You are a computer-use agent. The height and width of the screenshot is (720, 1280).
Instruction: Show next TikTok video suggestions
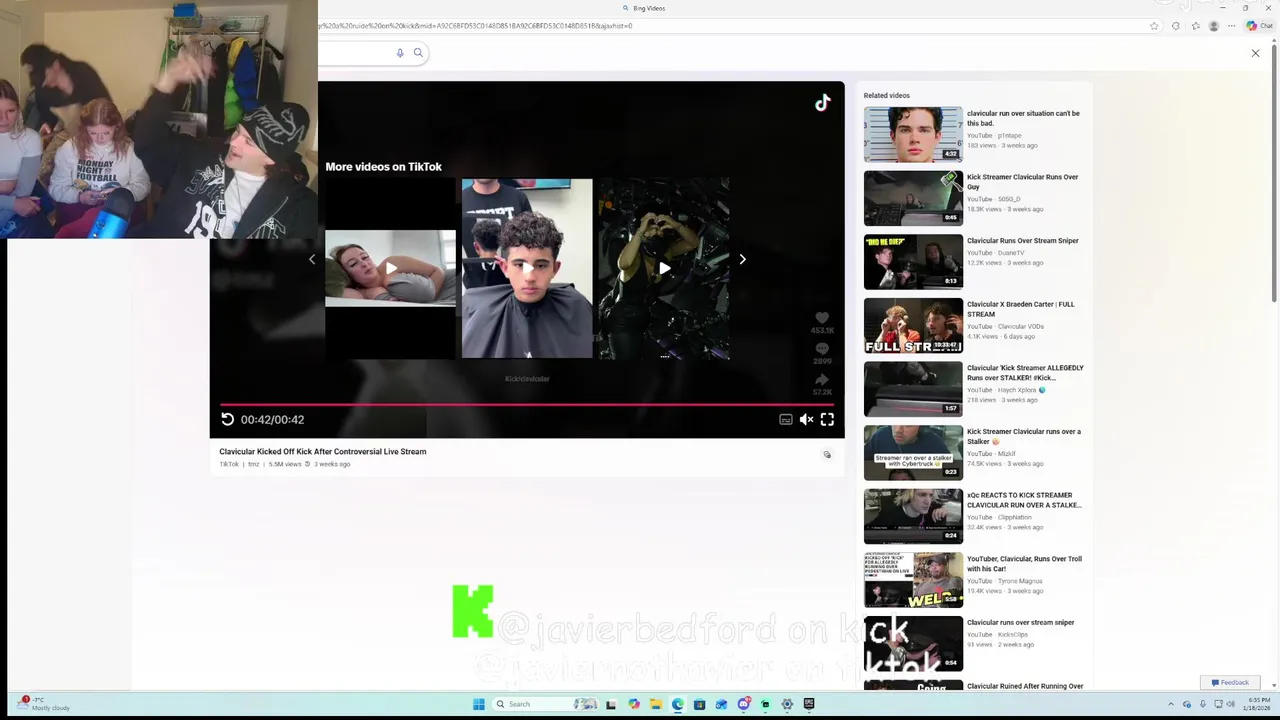tap(742, 259)
